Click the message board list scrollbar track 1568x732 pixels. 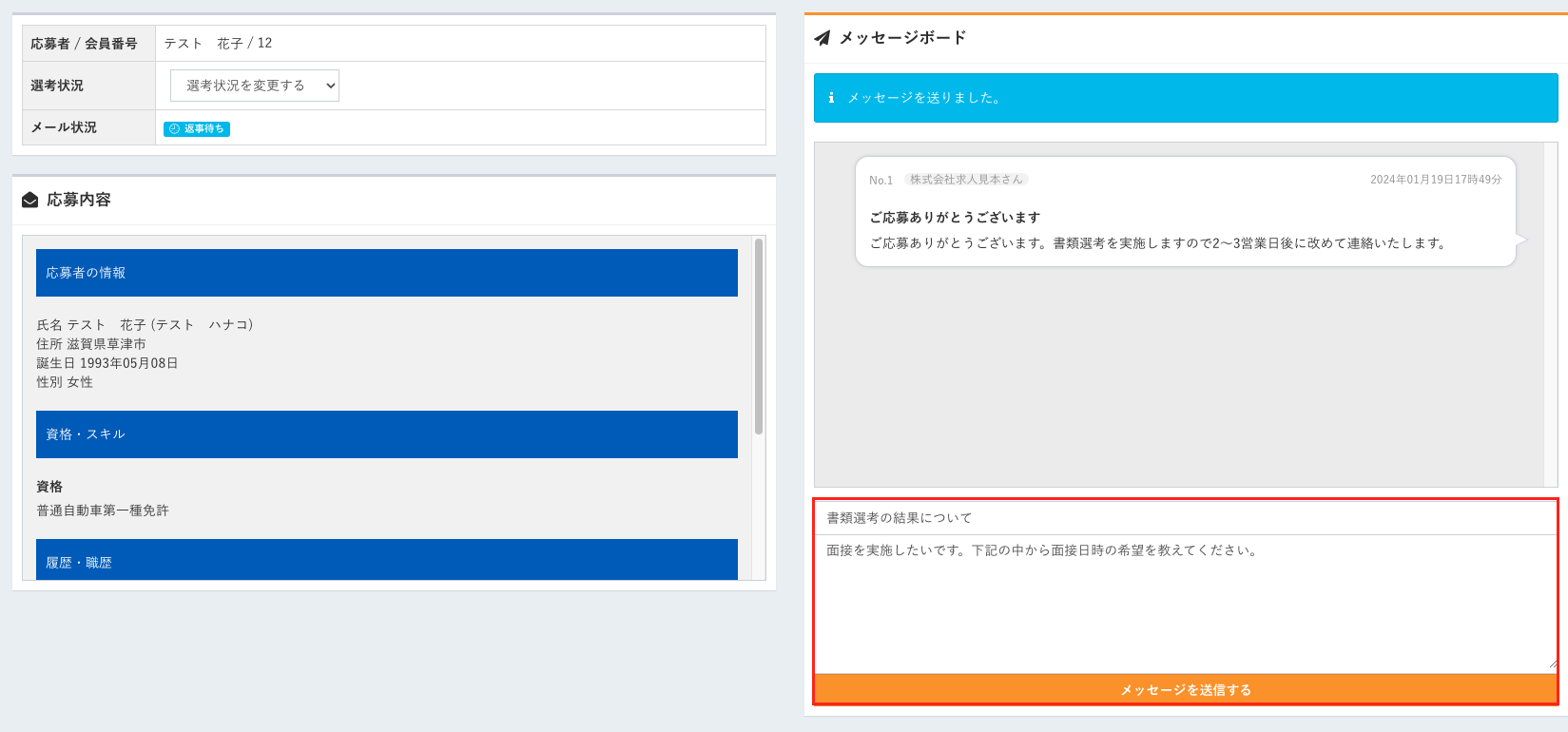(1551, 315)
